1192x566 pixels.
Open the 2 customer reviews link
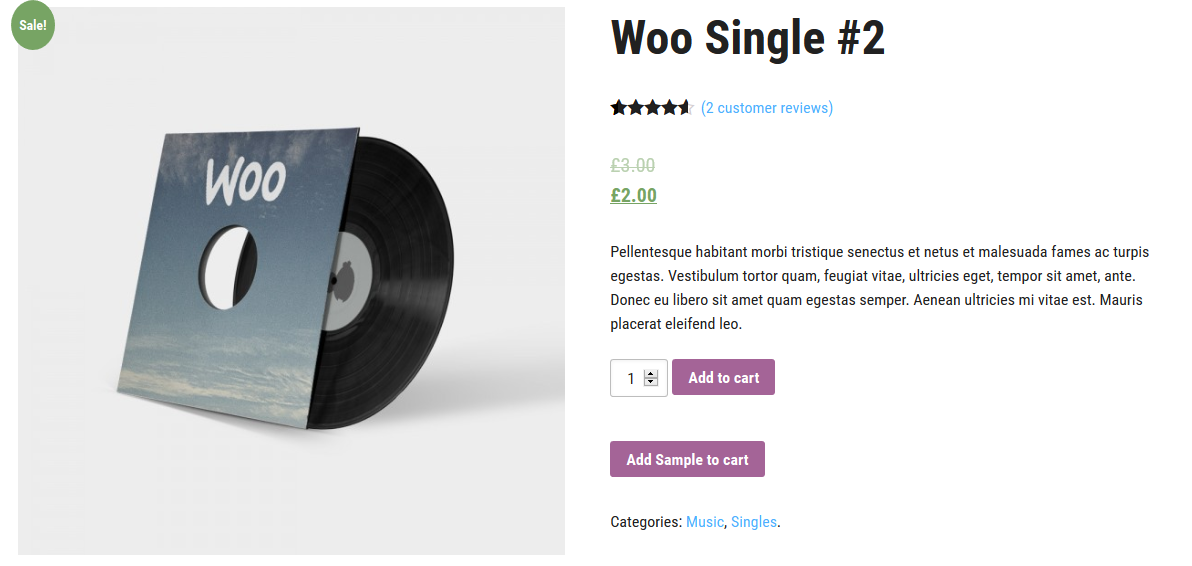[767, 108]
